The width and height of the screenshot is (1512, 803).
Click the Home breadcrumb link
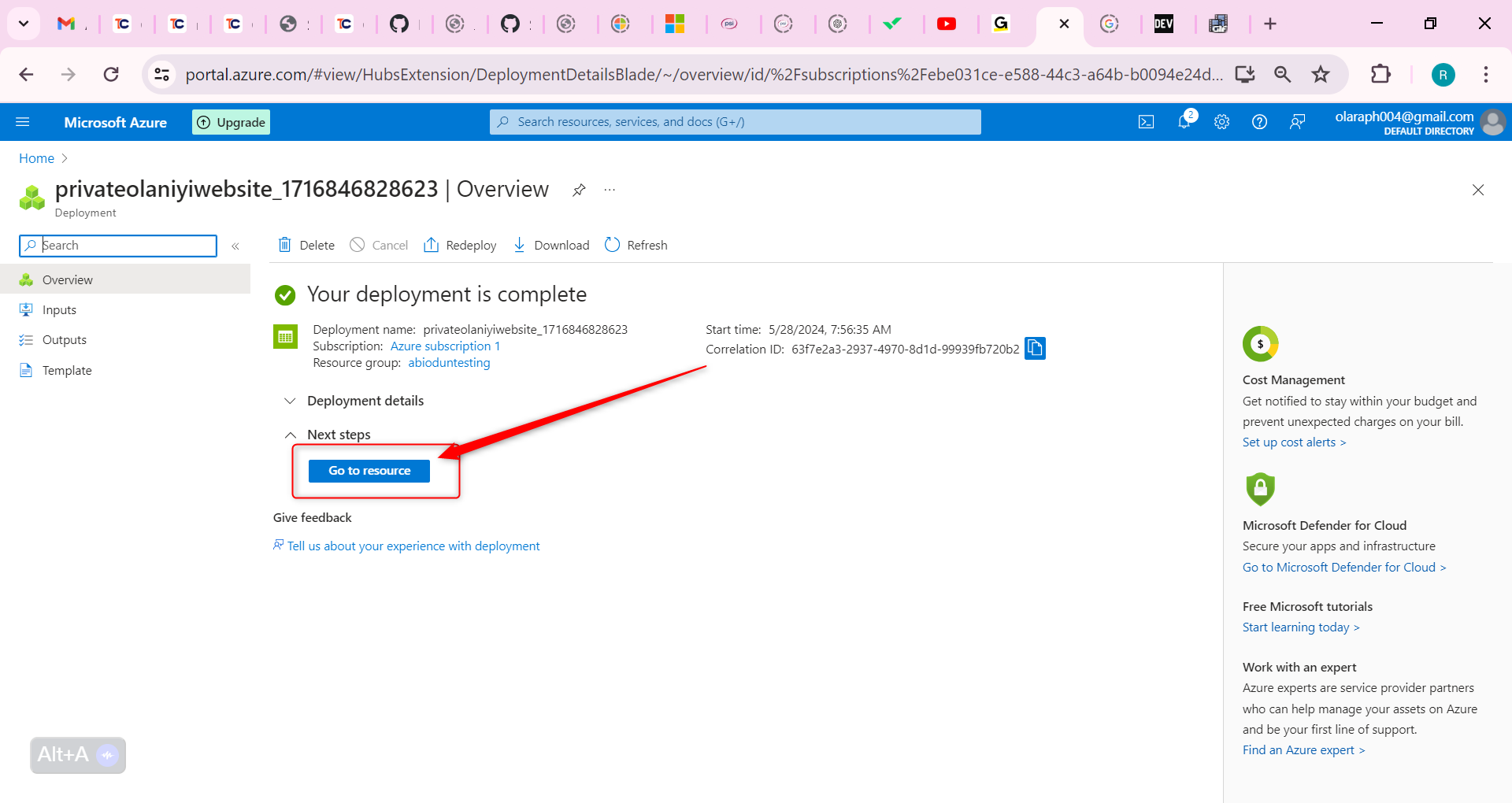coord(36,158)
